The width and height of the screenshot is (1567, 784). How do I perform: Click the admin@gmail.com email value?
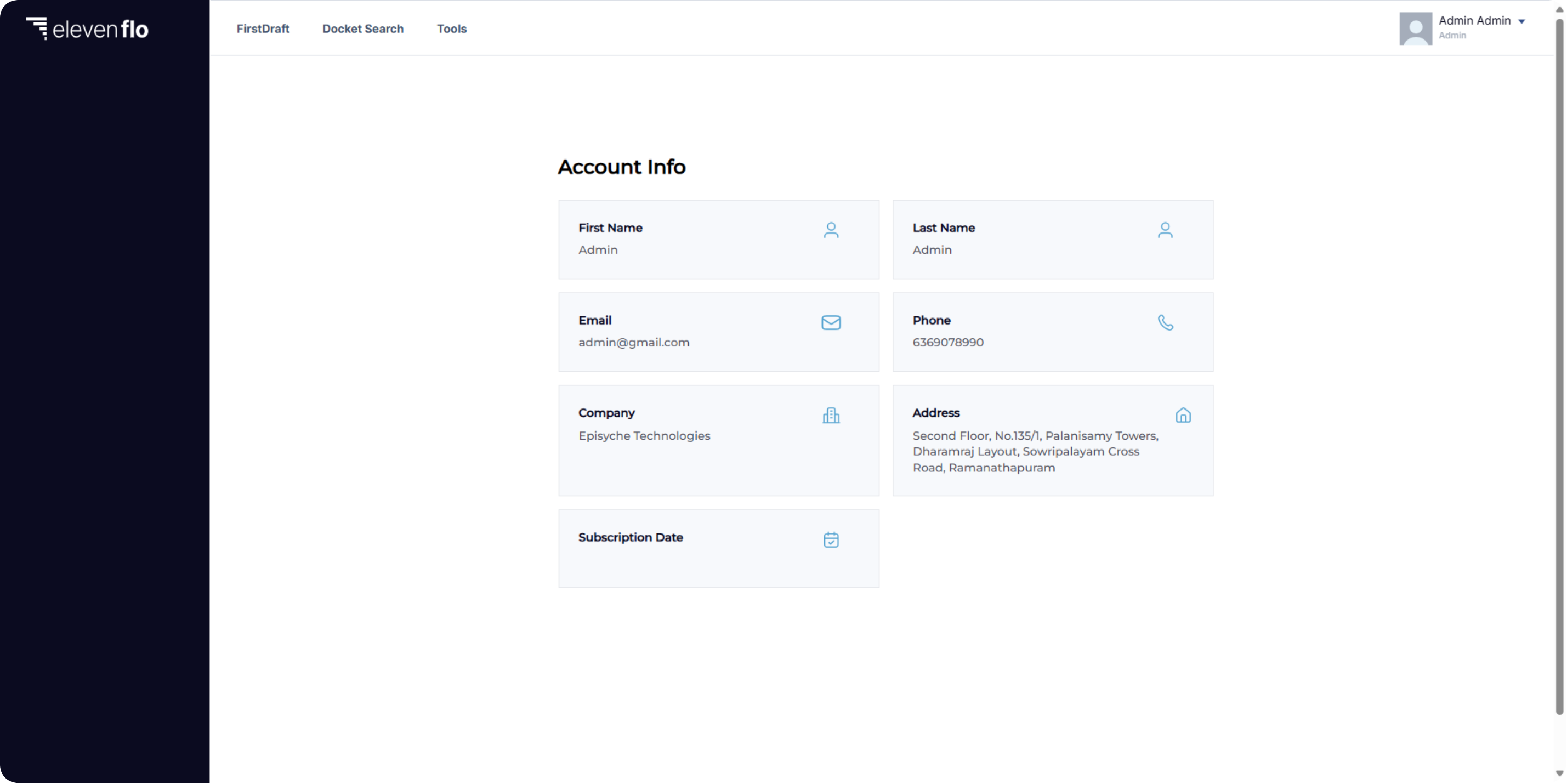click(x=633, y=343)
